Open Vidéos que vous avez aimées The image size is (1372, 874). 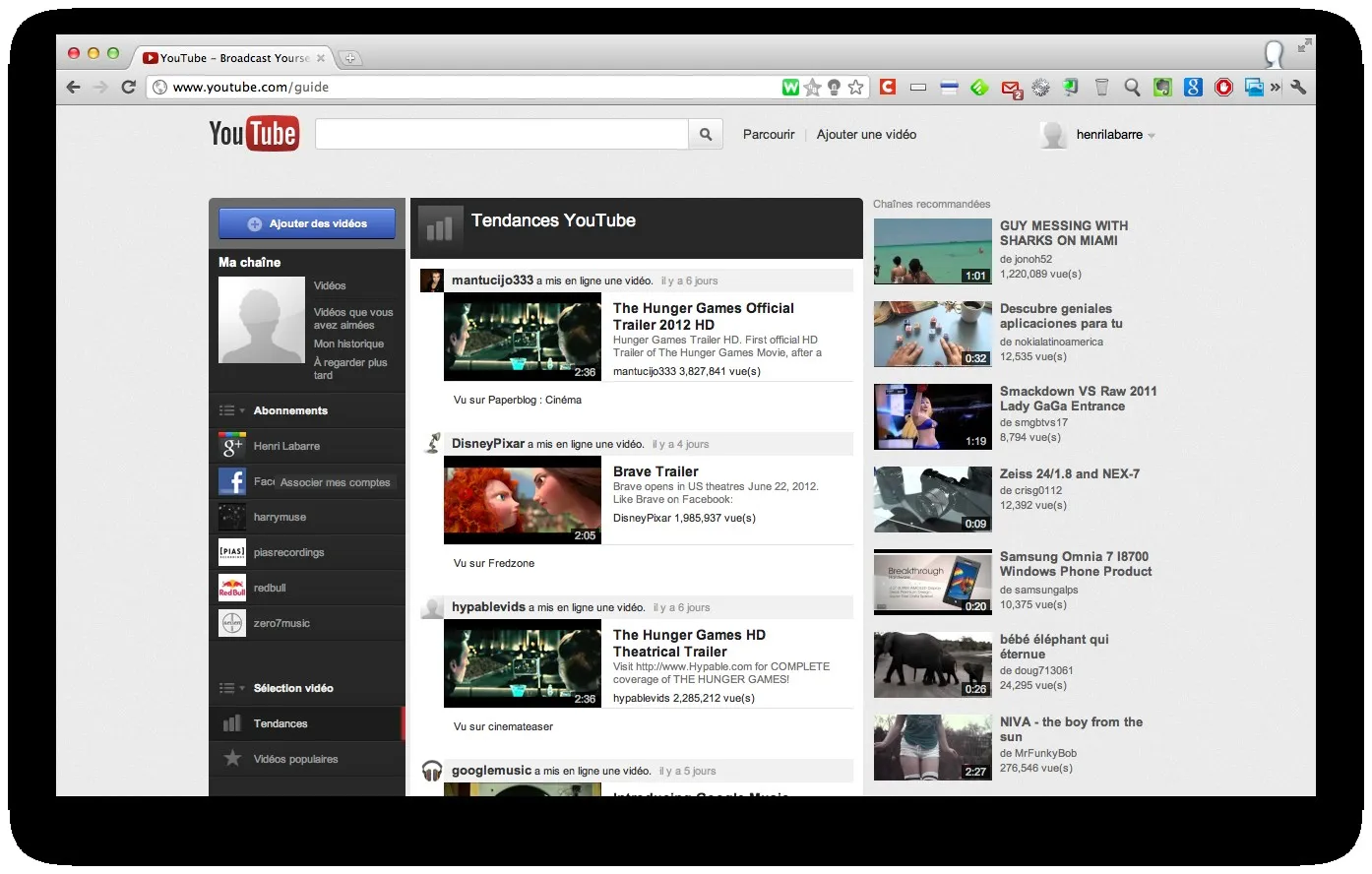click(x=353, y=318)
